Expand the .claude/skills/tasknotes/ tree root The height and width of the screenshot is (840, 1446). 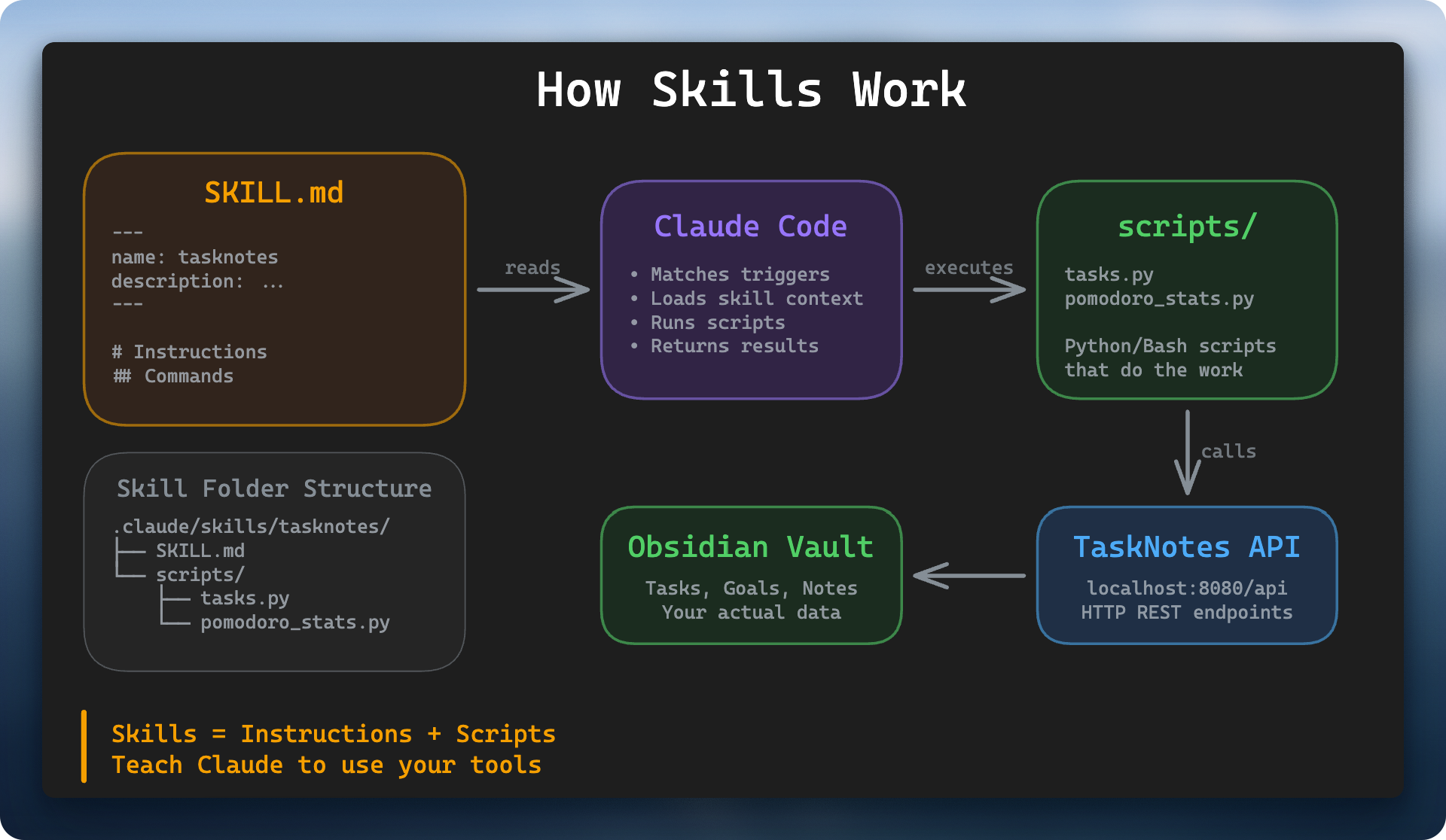[x=251, y=526]
